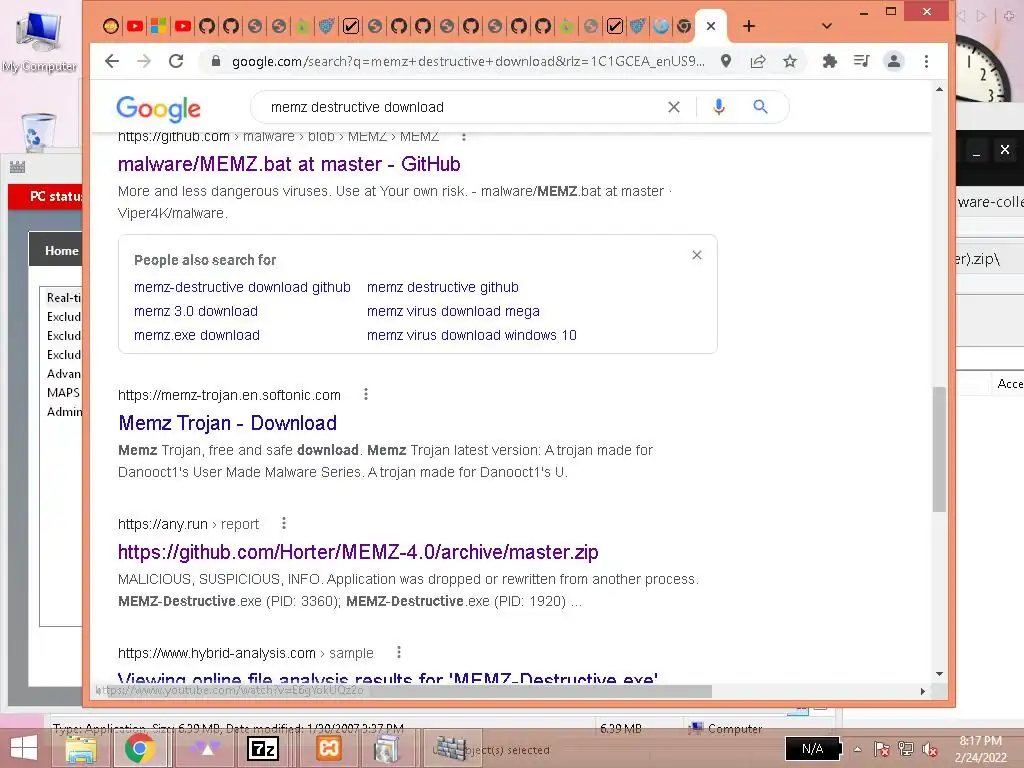Show hidden system tray icons arrow
The height and width of the screenshot is (768, 1024).
click(857, 749)
